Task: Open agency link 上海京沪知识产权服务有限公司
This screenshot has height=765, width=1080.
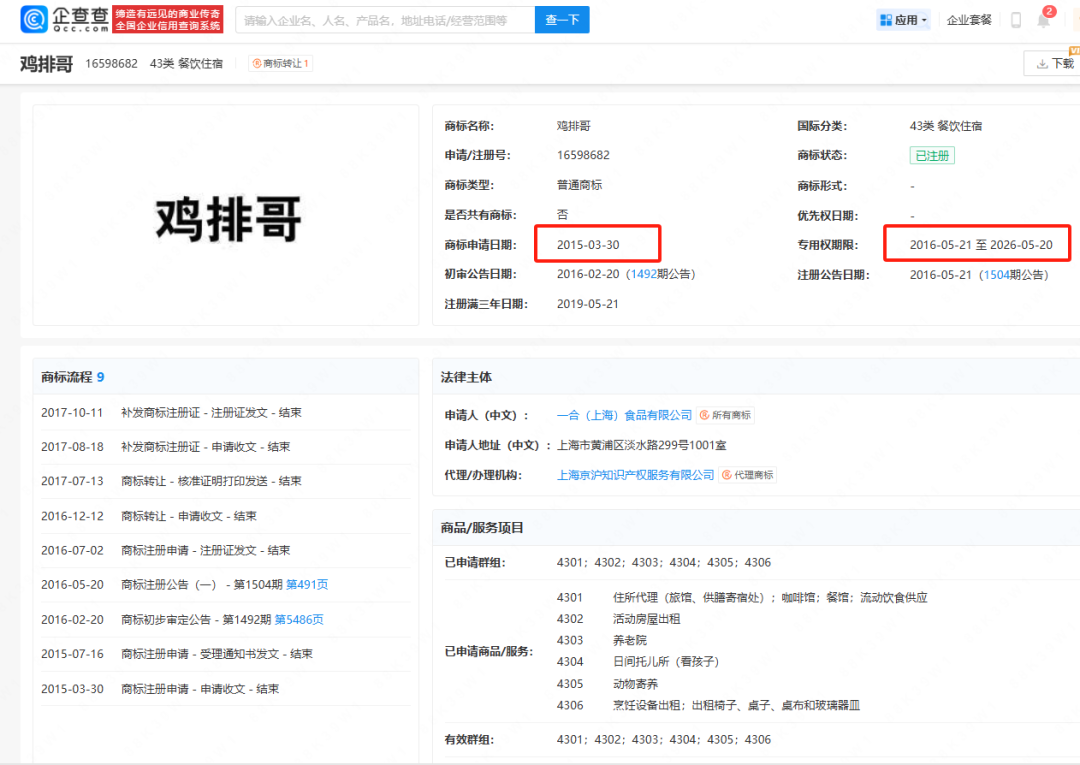Action: point(635,475)
